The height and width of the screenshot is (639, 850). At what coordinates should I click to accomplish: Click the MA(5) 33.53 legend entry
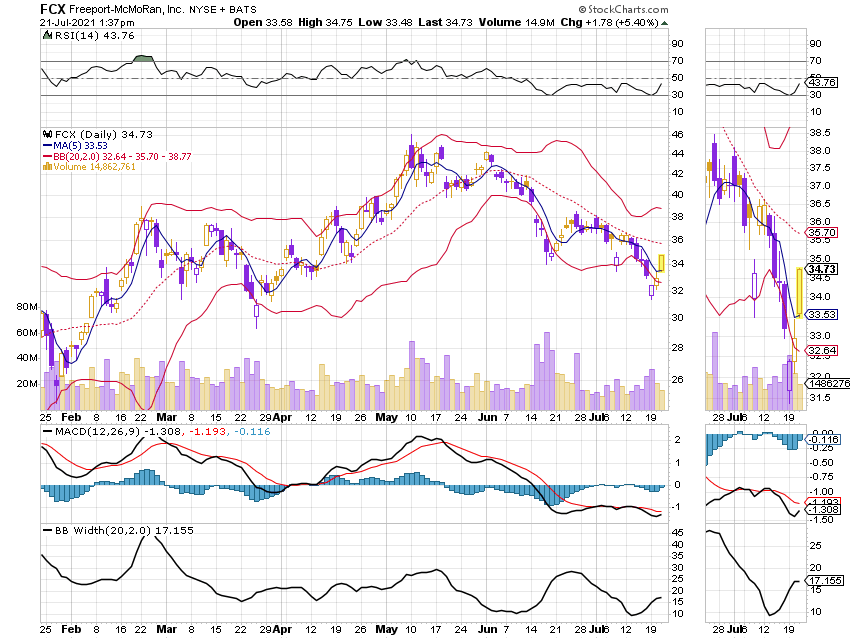[75, 146]
